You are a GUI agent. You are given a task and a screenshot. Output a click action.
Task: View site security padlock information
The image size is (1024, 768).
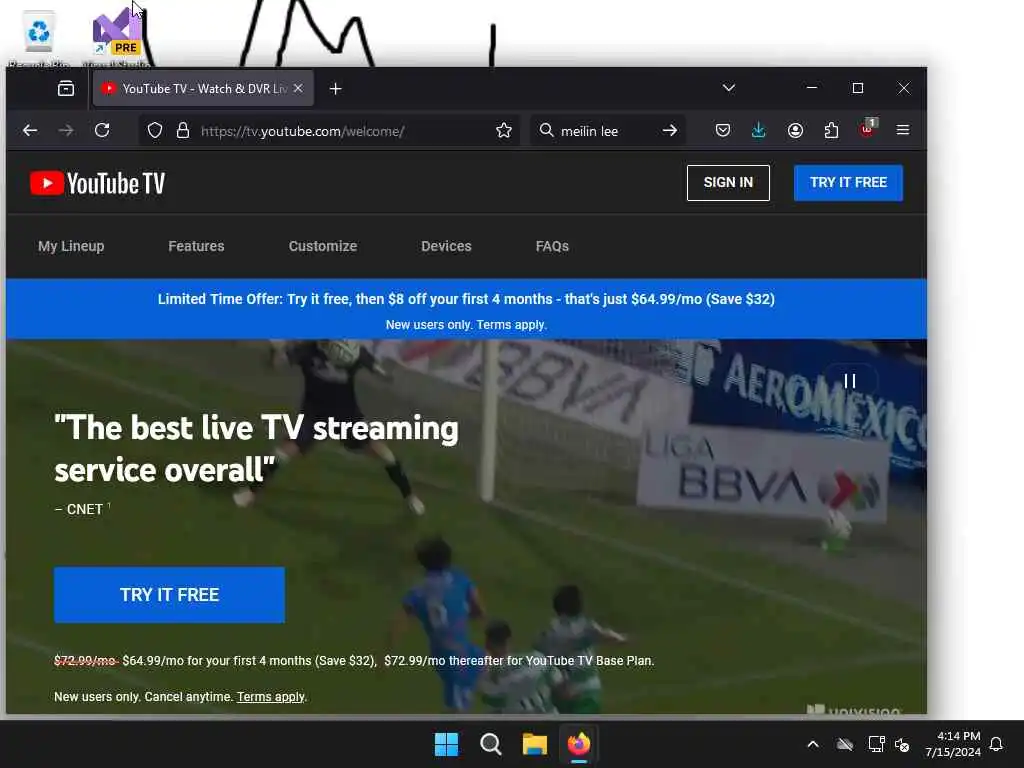click(x=183, y=131)
